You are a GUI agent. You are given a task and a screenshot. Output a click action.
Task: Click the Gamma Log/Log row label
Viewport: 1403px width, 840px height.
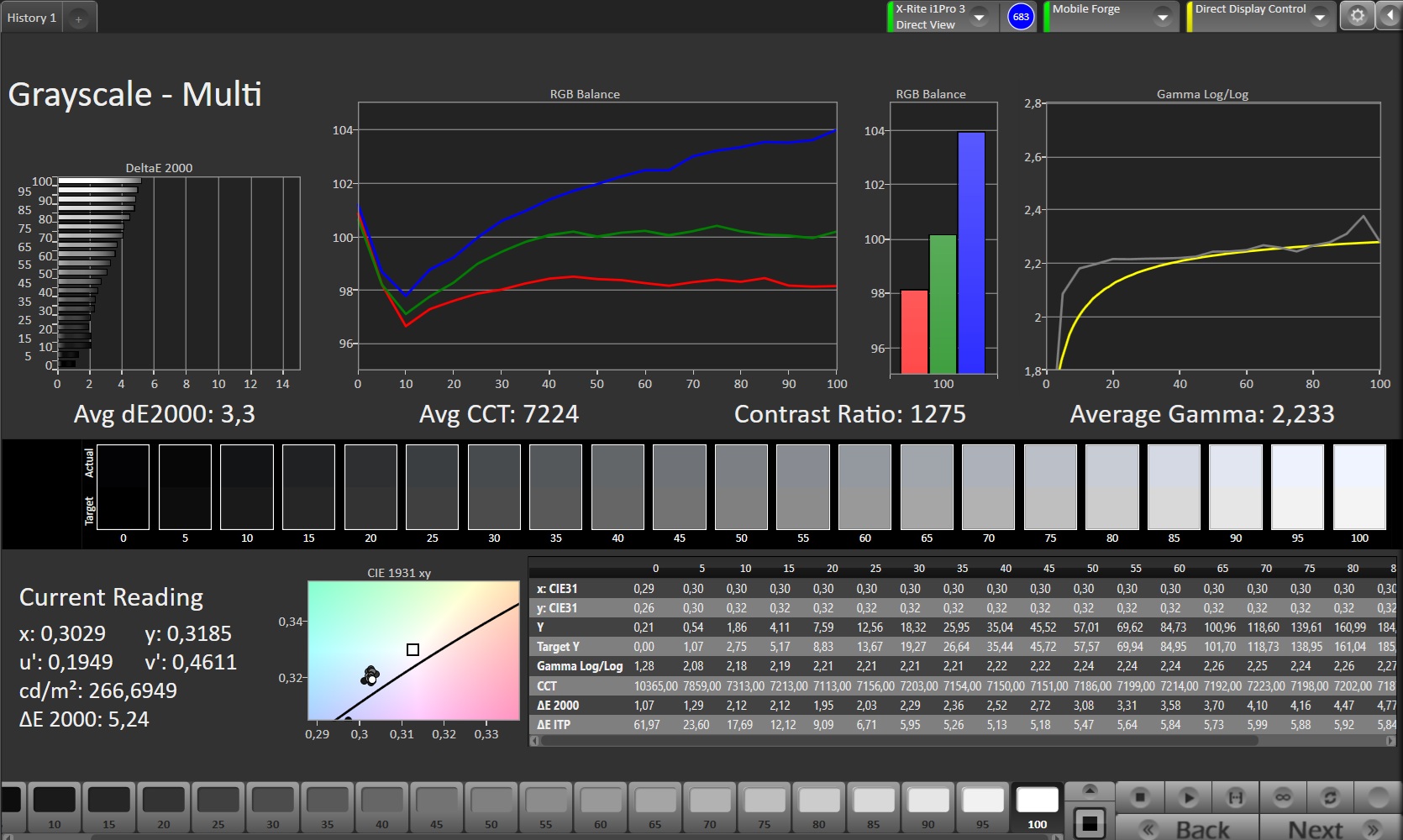580,666
